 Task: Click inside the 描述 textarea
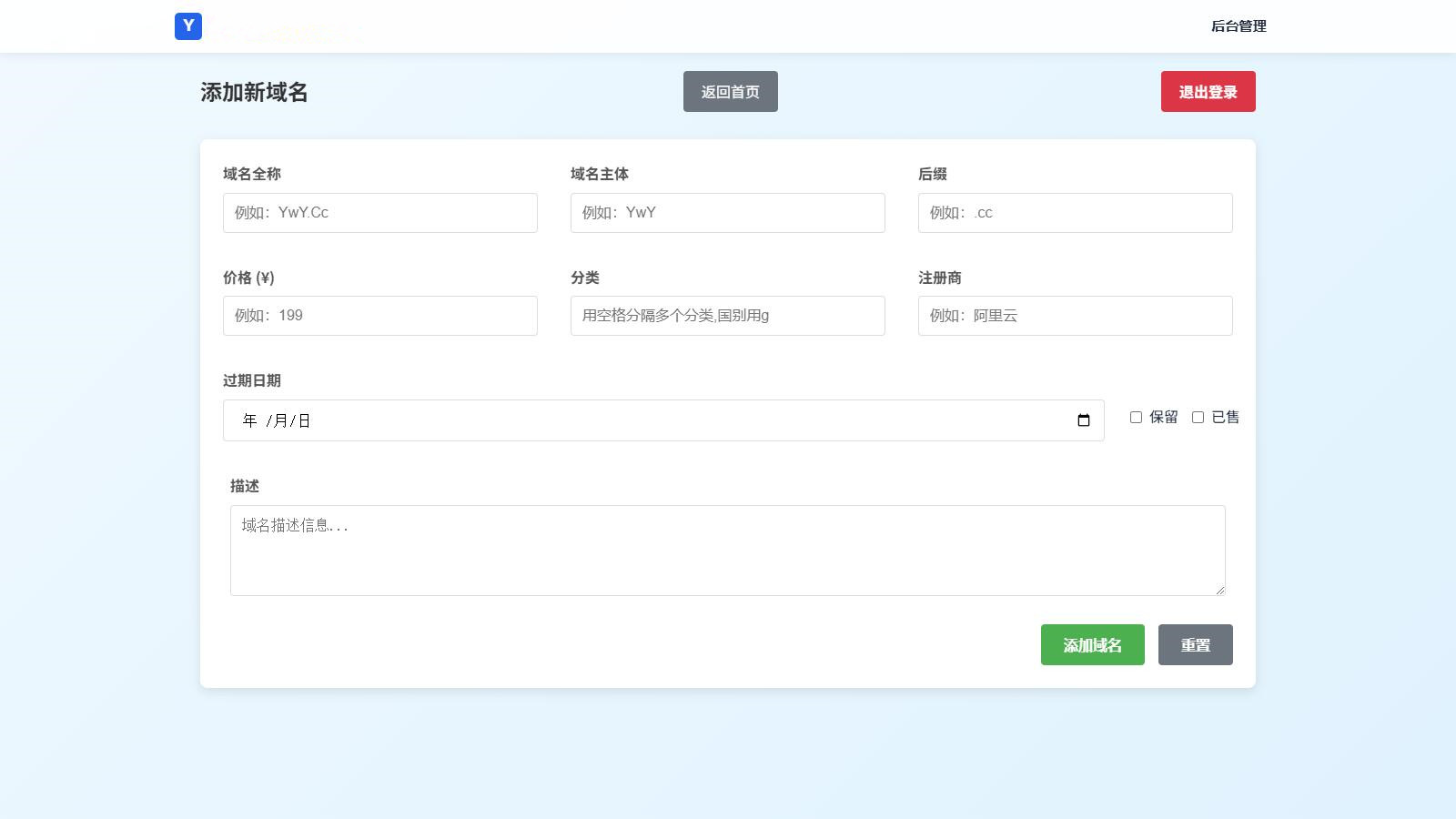[727, 551]
